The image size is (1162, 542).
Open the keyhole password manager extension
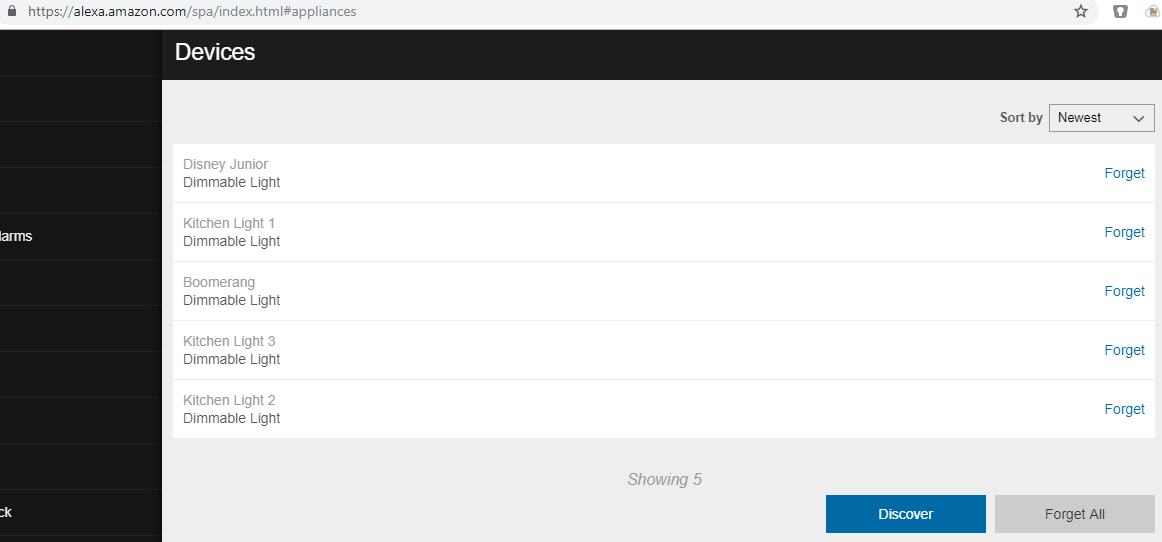(1121, 11)
